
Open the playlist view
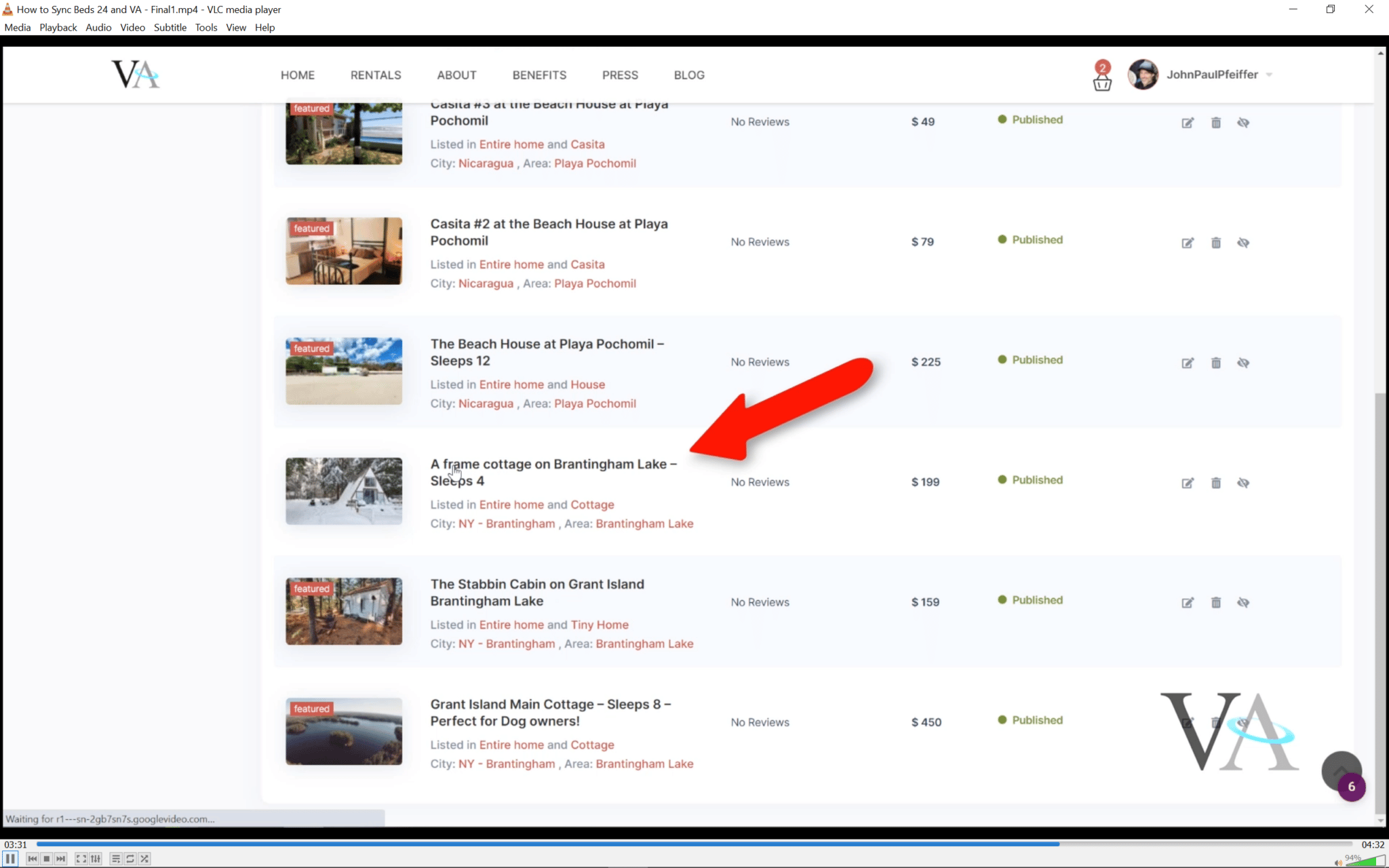tap(116, 859)
